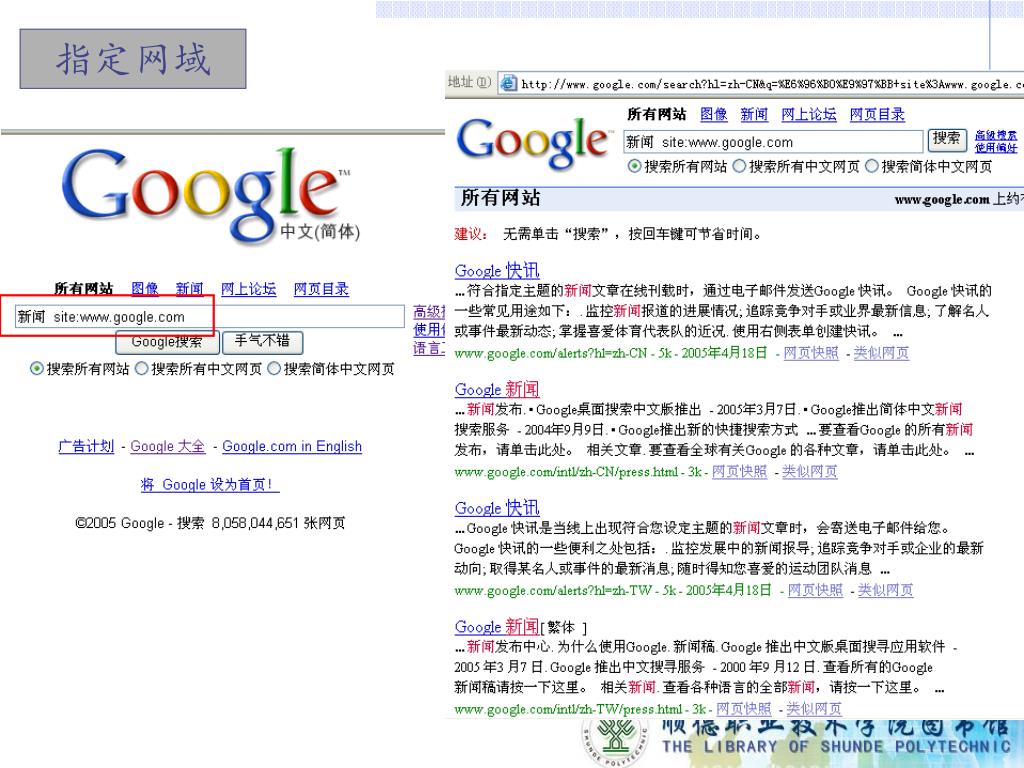Focus the results page search input
This screenshot has width=1024, height=768.
773,142
